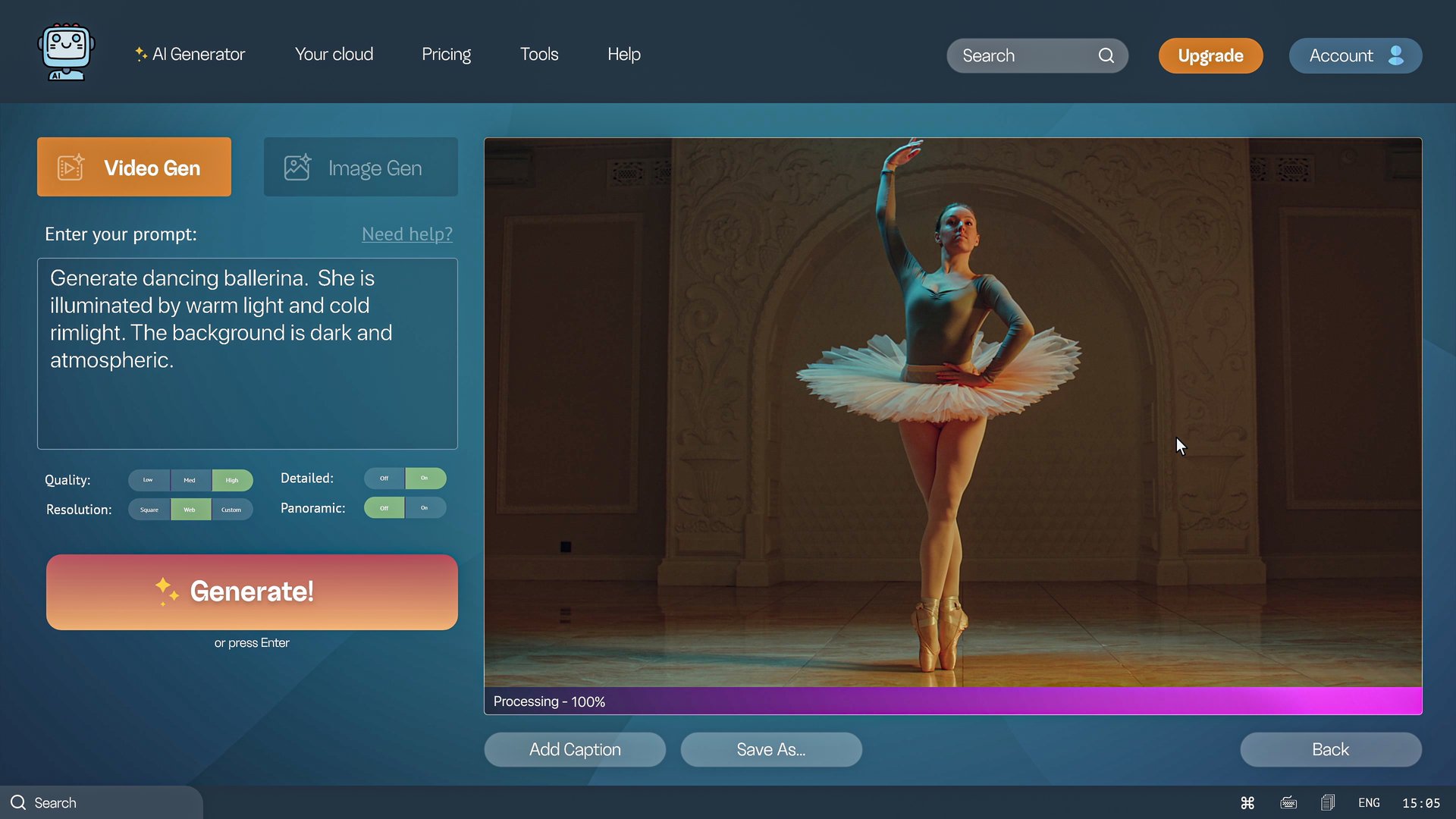This screenshot has height=819, width=1456.
Task: Select the Video Gen play icon
Action: 71,167
